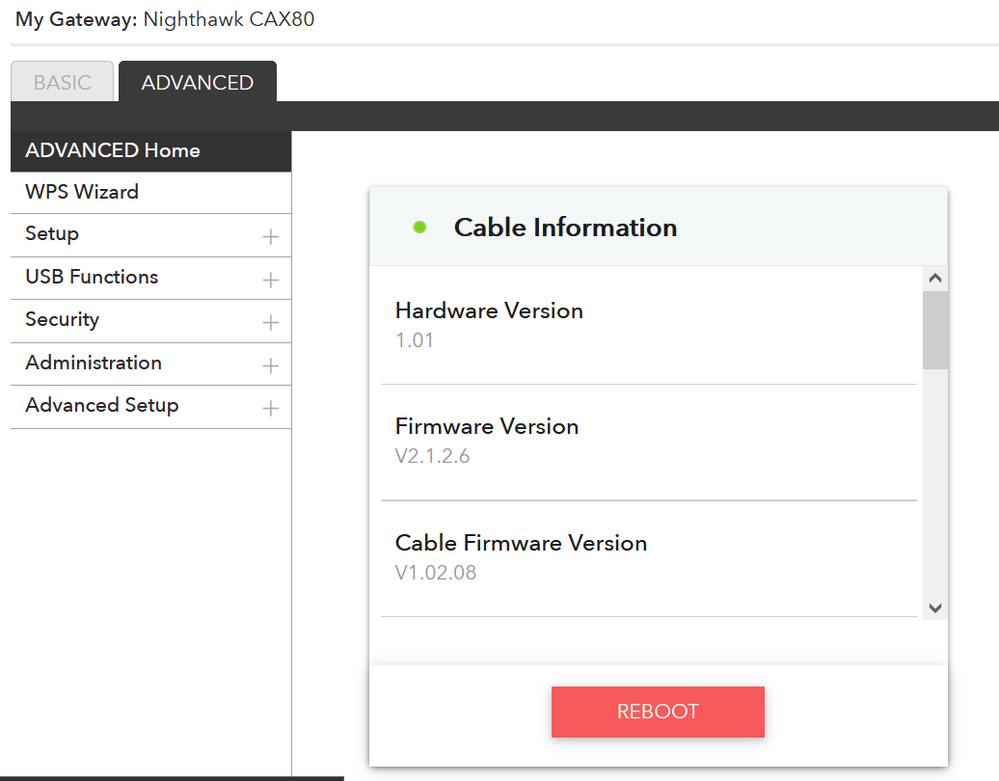This screenshot has width=999, height=781.
Task: Select ADVANCED Home in the sidebar
Action: (110, 150)
